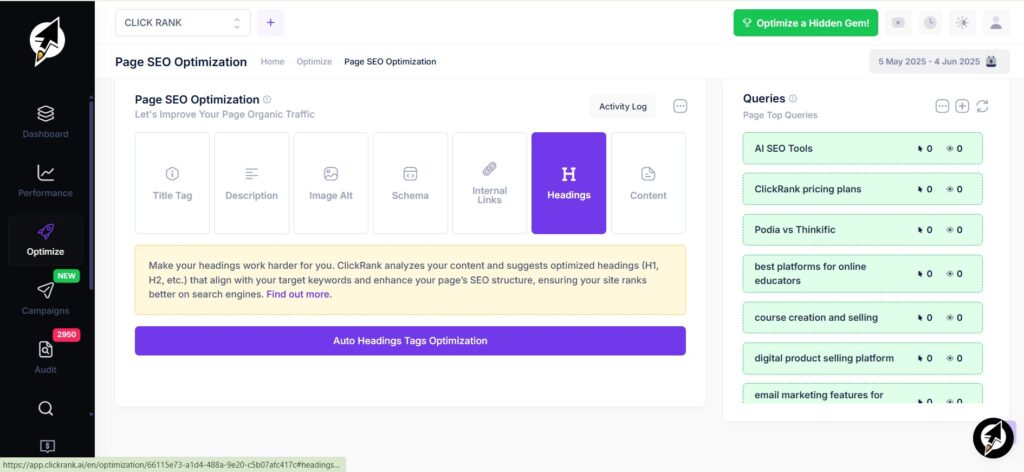Click the info icon next to Page SEO Optimization
The height and width of the screenshot is (472, 1024).
[267, 99]
